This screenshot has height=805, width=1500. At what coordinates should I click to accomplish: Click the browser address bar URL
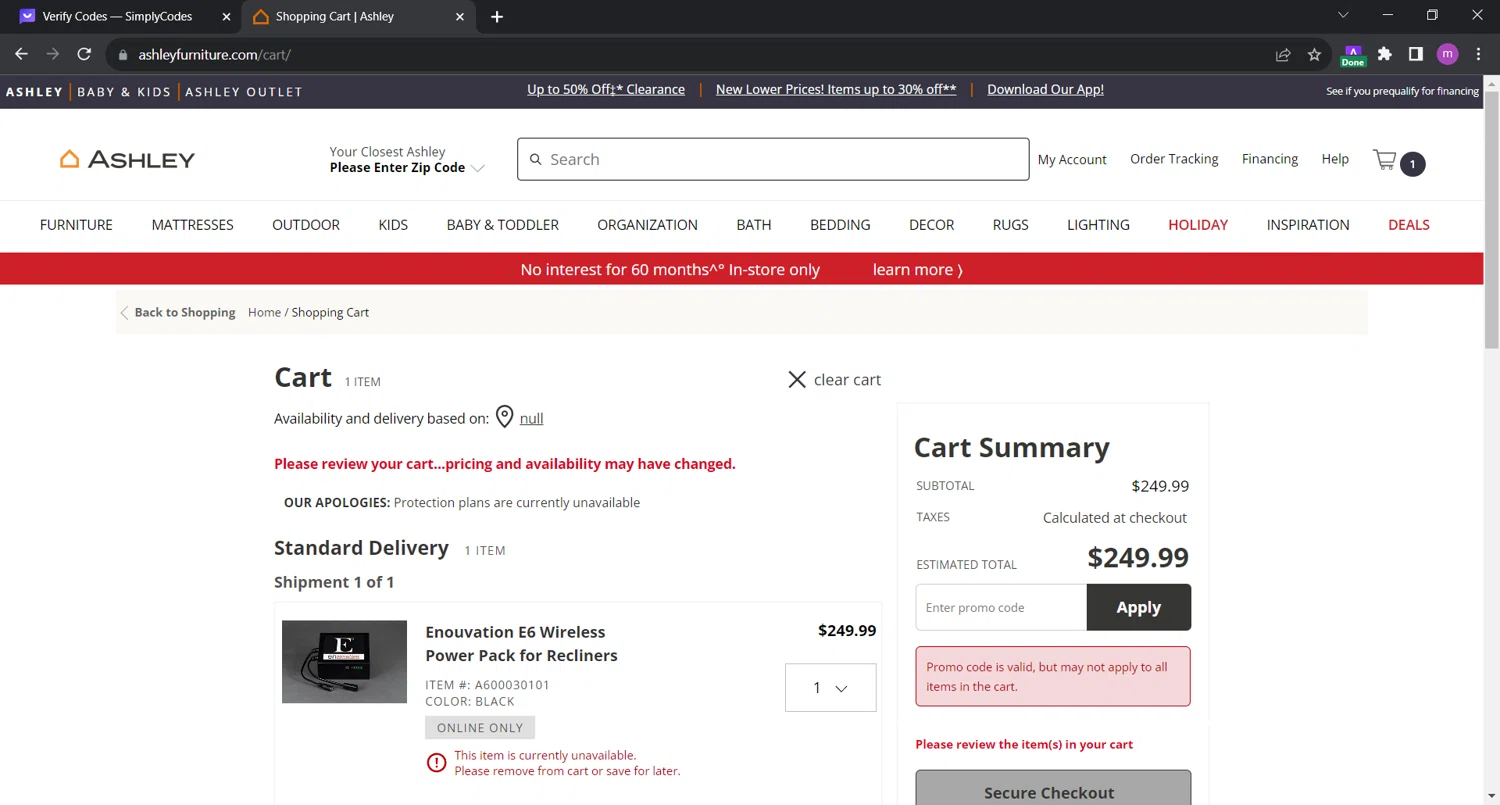pyautogui.click(x=214, y=55)
